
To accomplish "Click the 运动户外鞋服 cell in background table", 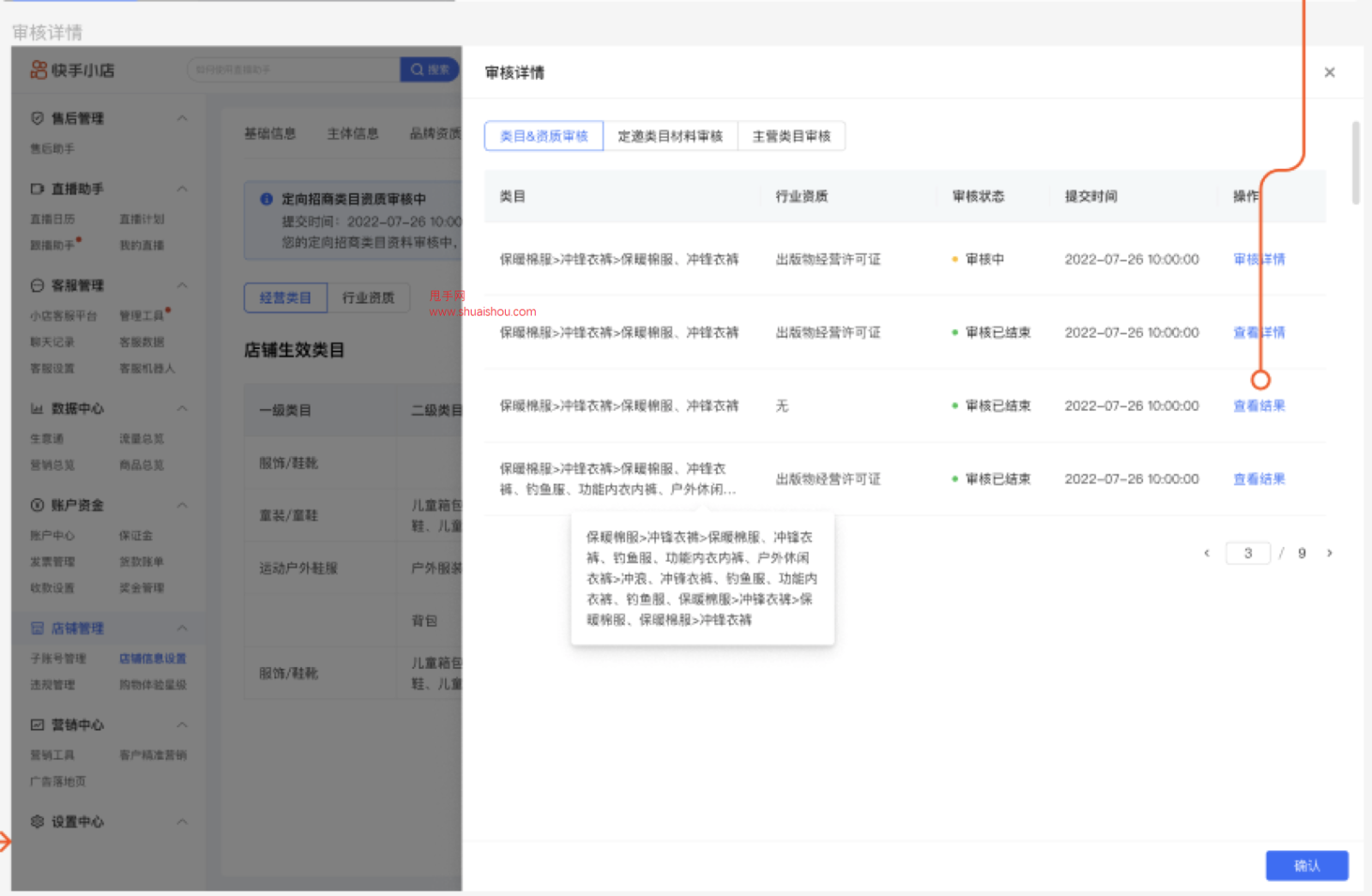I will tap(298, 568).
